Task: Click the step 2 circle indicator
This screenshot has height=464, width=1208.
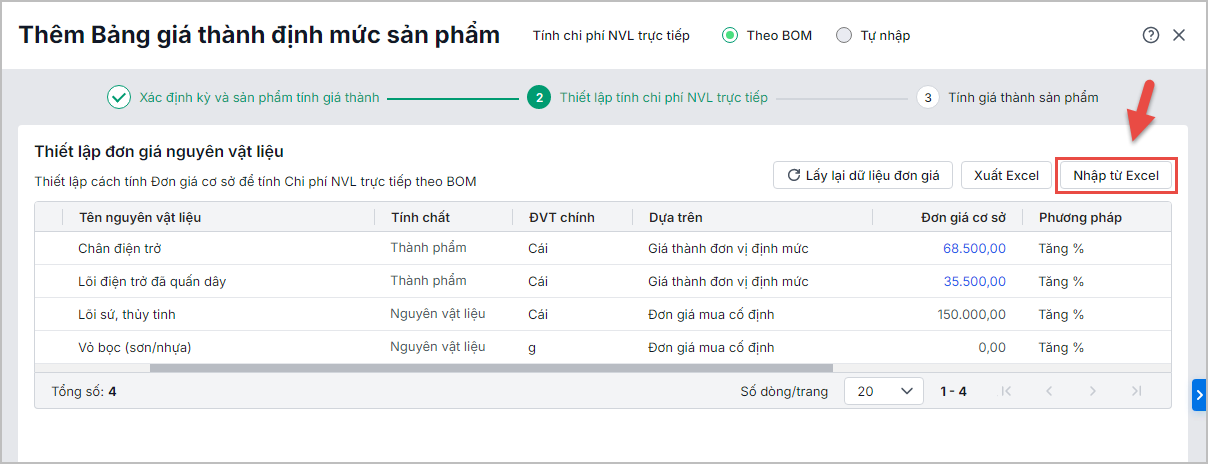Action: [x=539, y=98]
